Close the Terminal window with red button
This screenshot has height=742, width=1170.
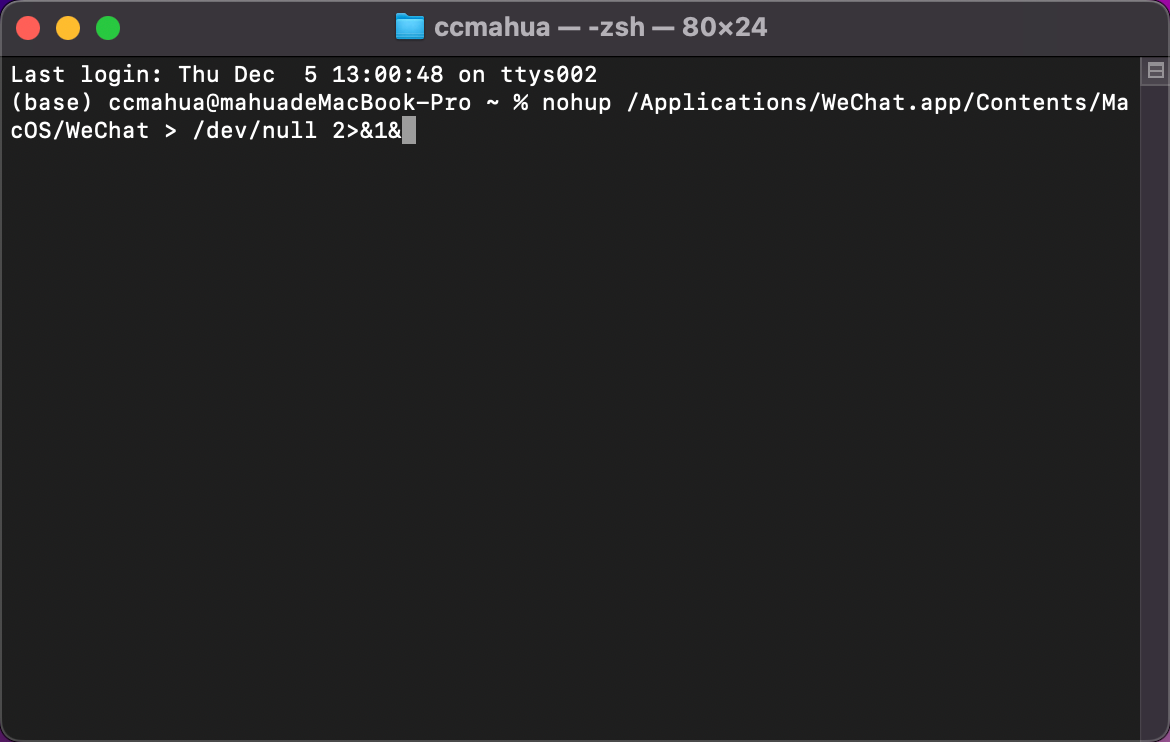click(x=28, y=28)
